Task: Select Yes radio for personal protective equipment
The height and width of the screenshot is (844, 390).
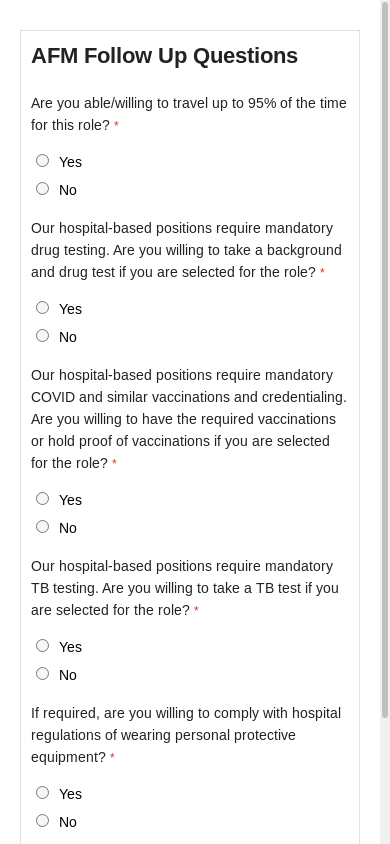Action: point(42,792)
